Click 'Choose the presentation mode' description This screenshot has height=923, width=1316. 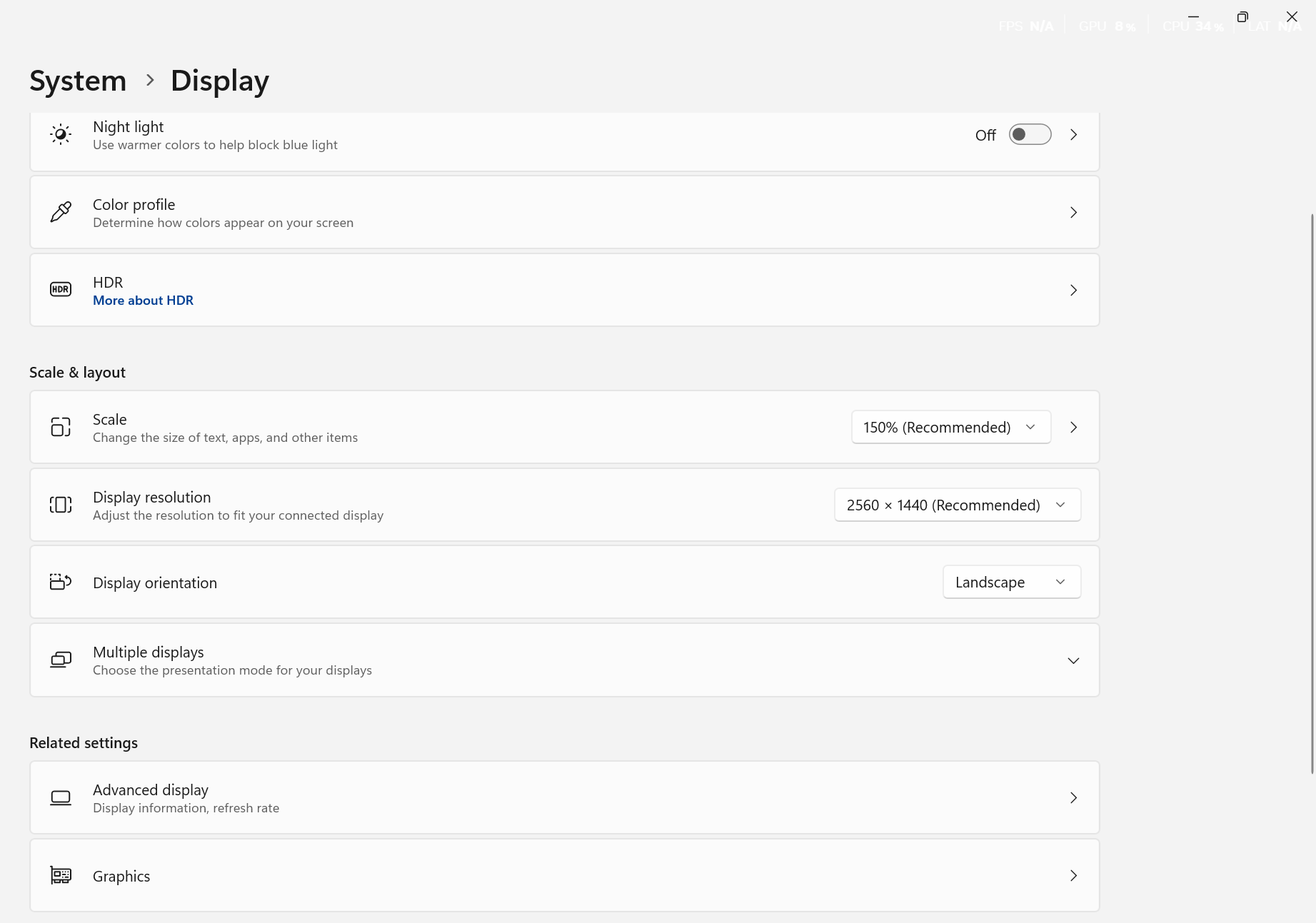[232, 670]
